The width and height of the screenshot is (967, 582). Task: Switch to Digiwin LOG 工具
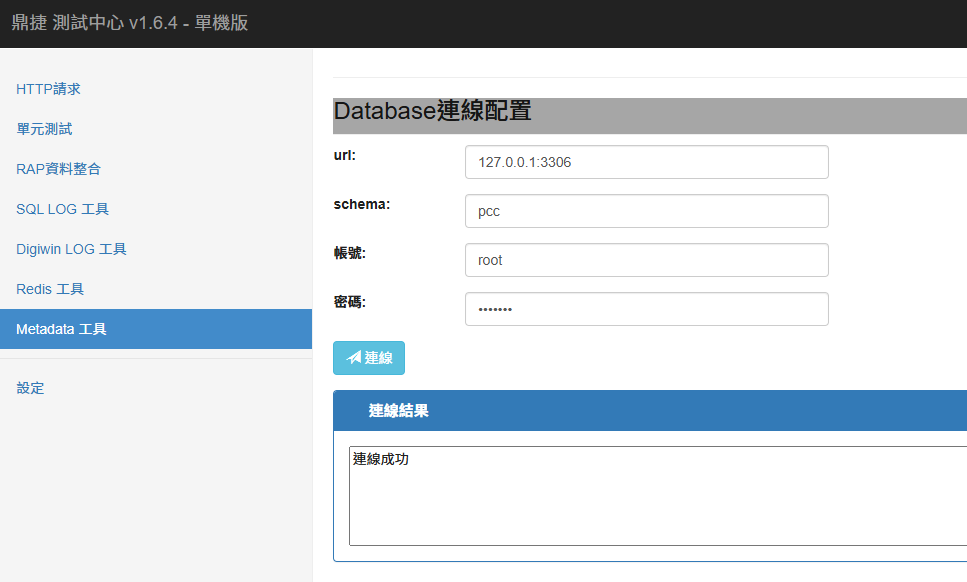pos(71,249)
